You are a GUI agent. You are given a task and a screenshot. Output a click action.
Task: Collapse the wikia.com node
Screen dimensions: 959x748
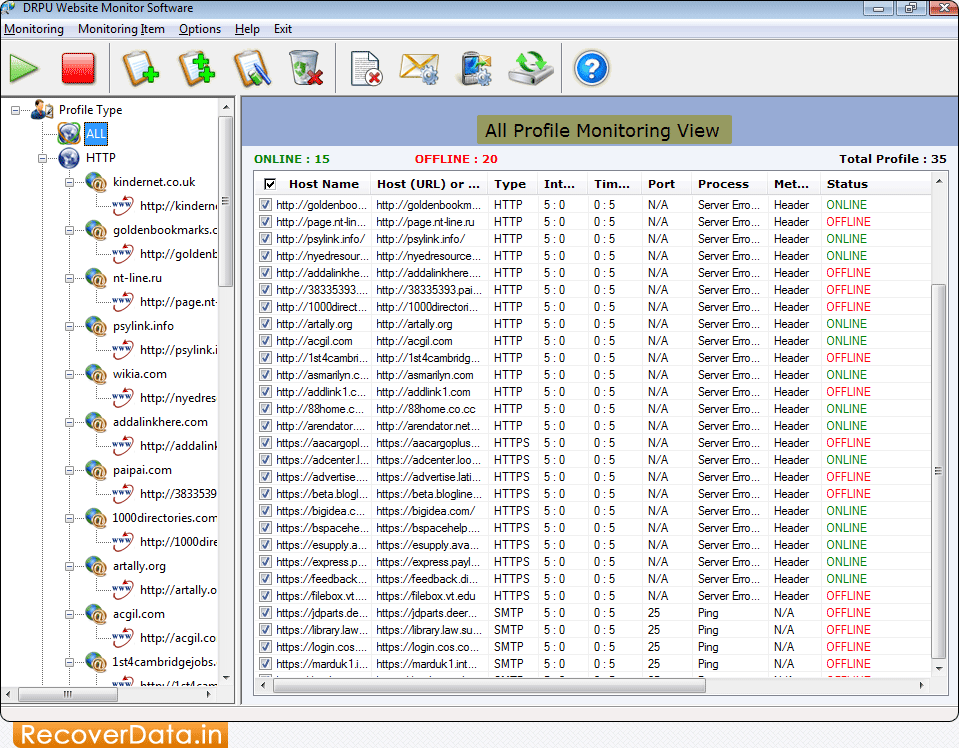click(69, 374)
